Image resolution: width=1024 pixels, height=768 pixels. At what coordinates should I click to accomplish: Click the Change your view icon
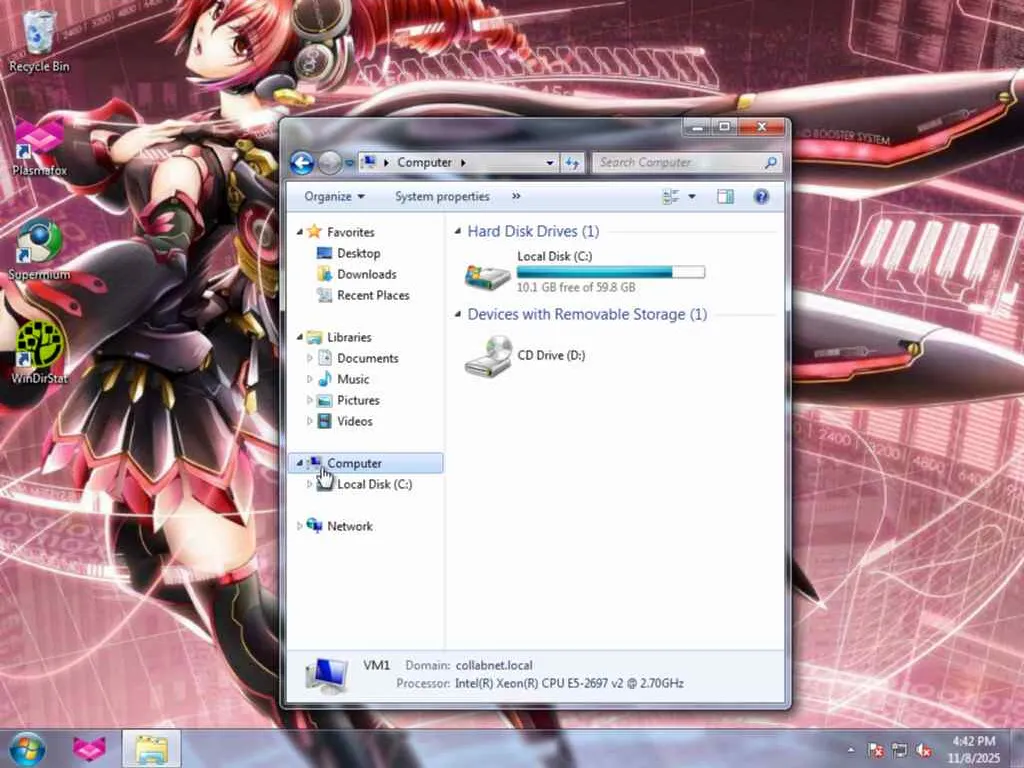[x=671, y=197]
